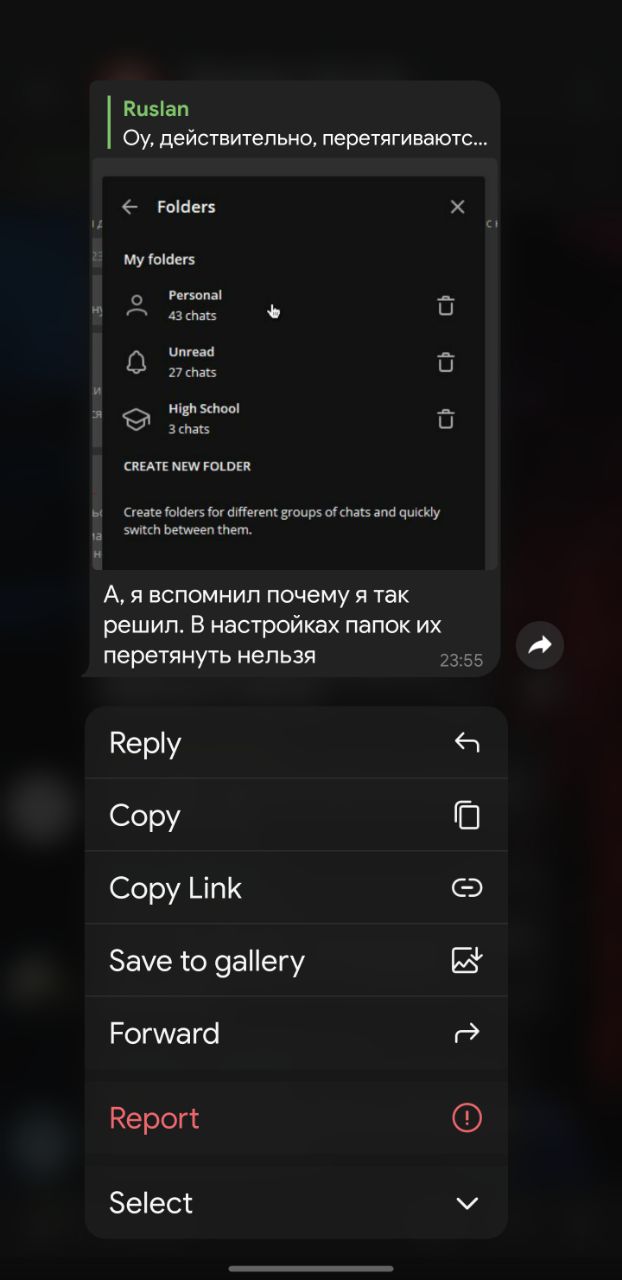Tap the red Report warning icon

point(467,1118)
